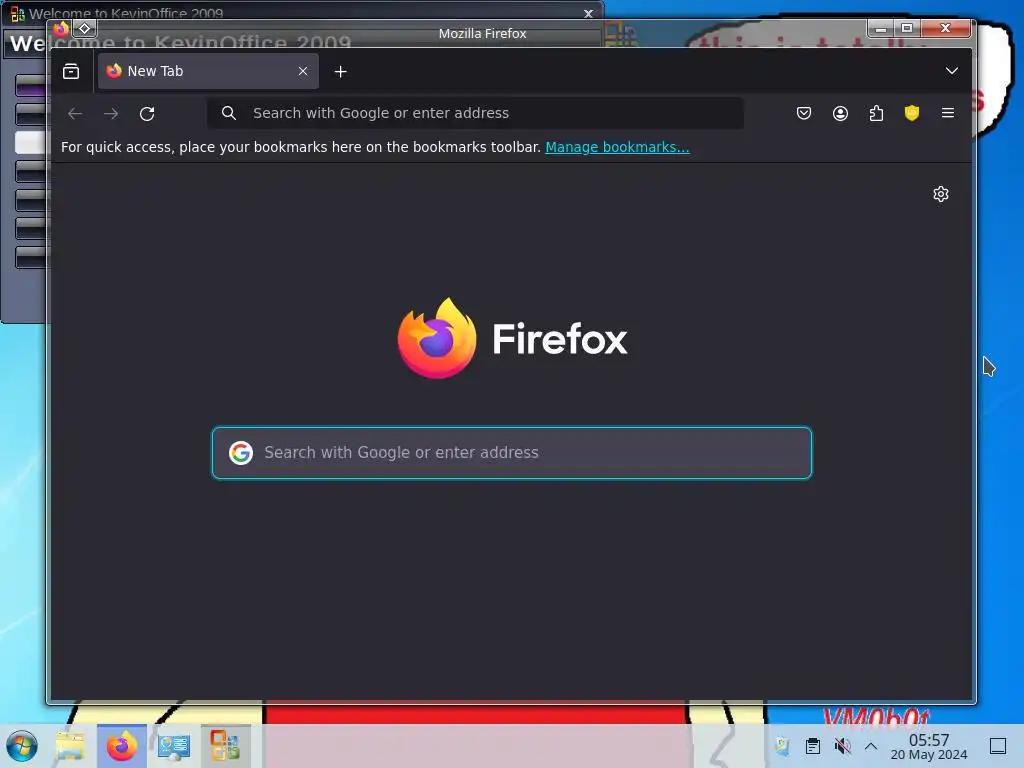Open the control panel taskbar icon
The image size is (1024, 768).
(x=174, y=746)
